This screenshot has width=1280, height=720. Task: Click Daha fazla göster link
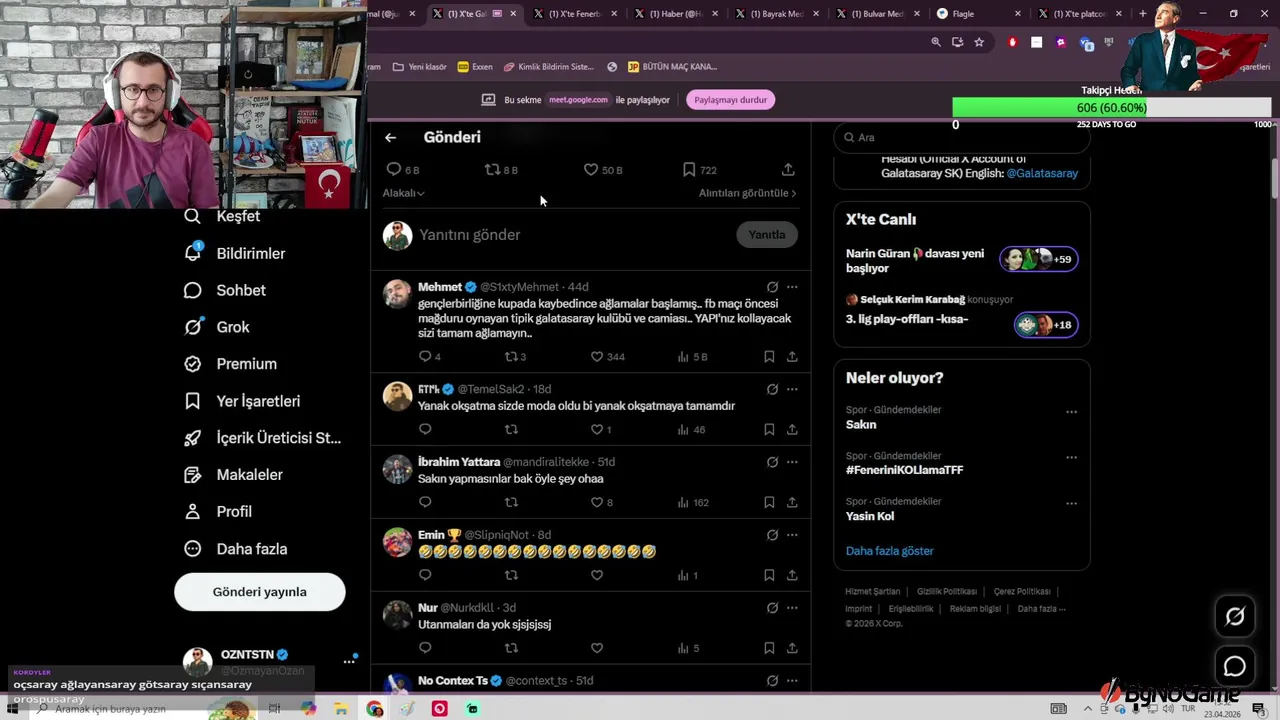click(890, 551)
